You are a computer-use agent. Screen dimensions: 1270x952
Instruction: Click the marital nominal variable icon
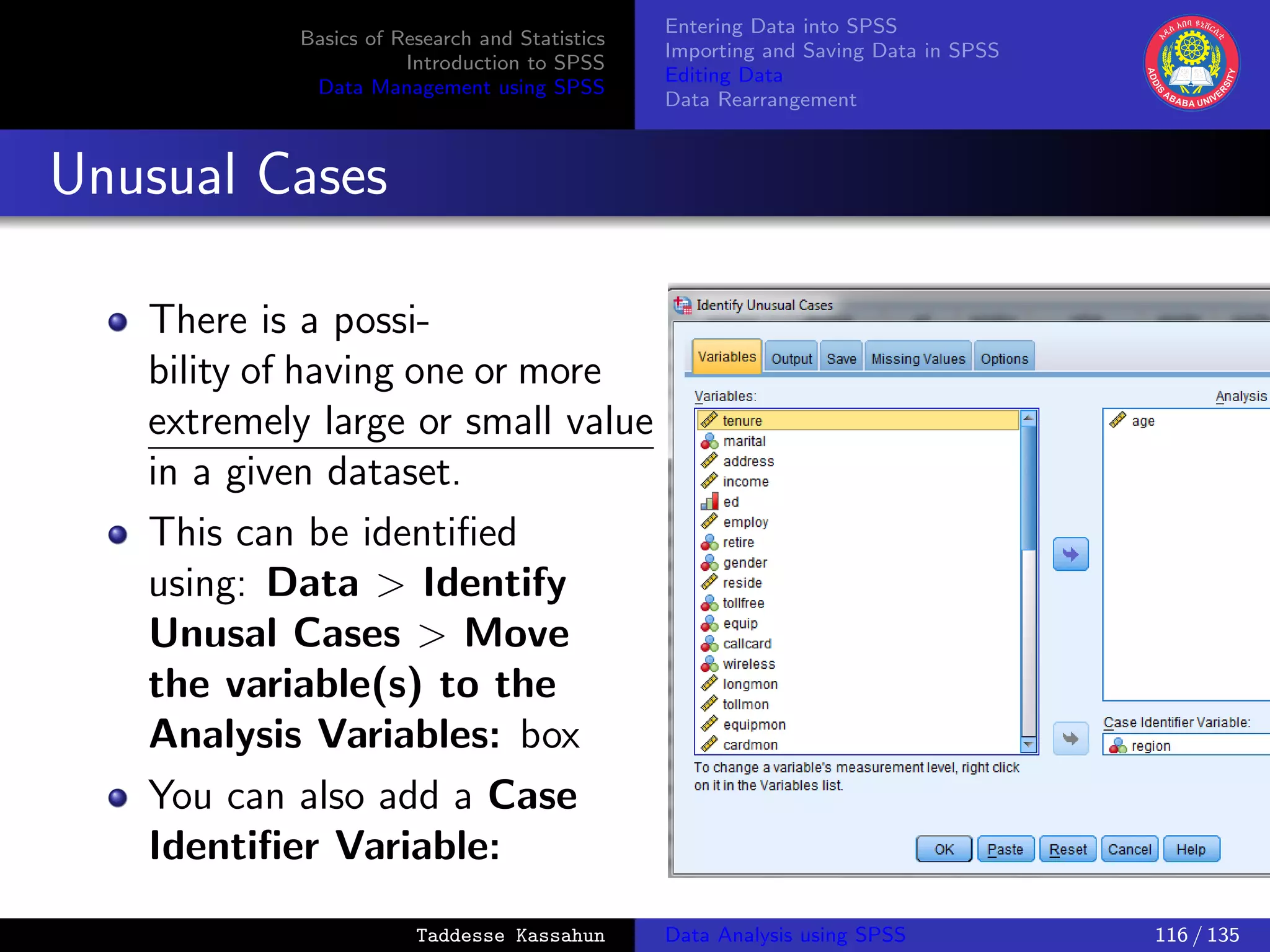[709, 441]
